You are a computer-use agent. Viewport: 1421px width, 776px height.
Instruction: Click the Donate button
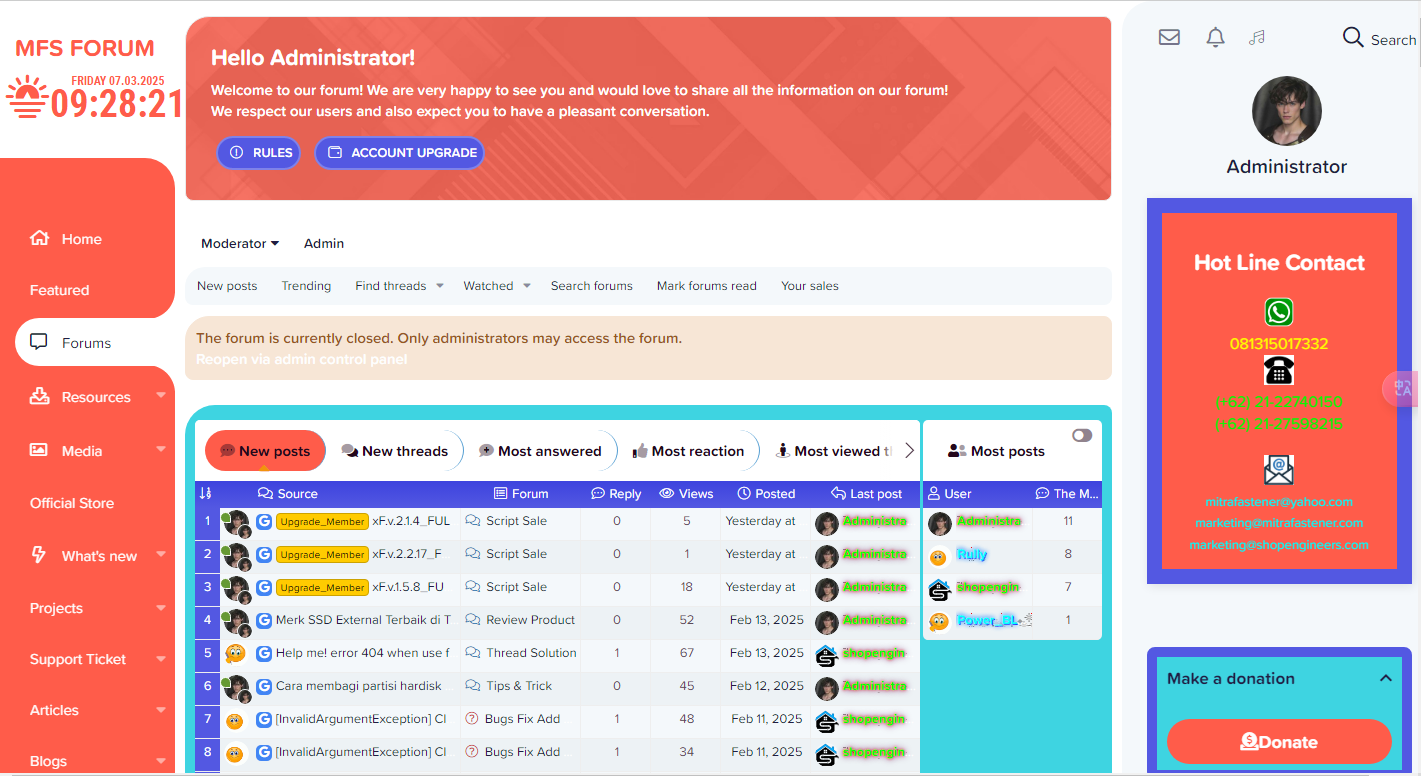[x=1279, y=742]
